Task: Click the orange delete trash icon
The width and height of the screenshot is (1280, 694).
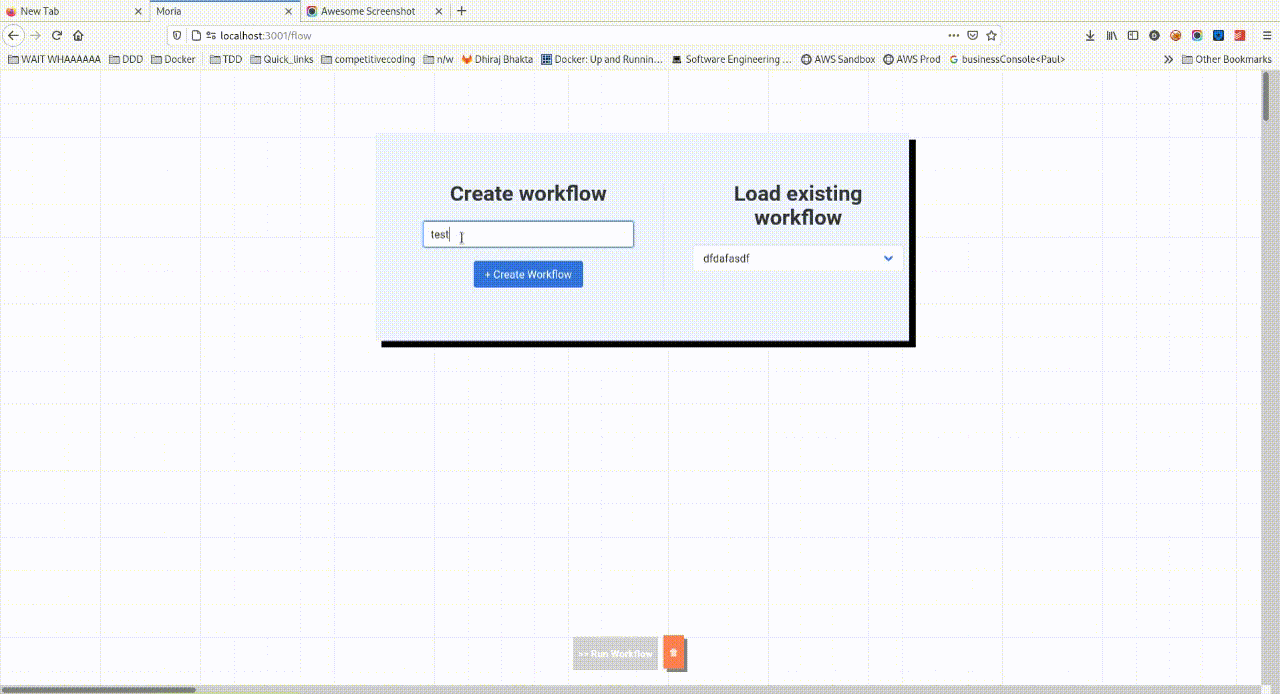Action: [673, 652]
